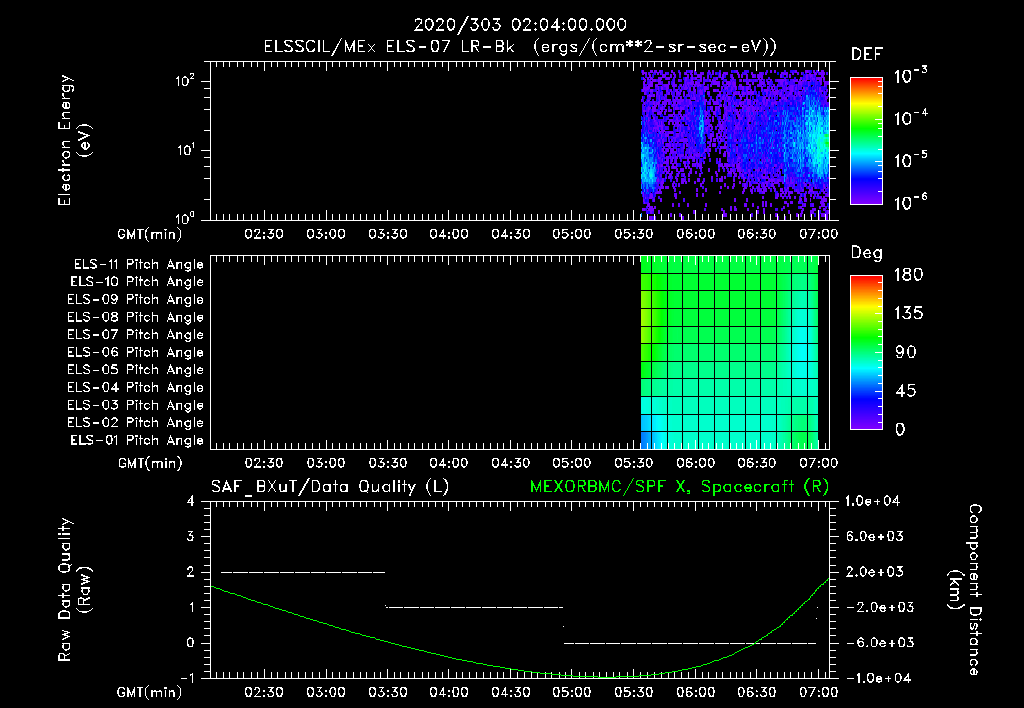This screenshot has height=708, width=1024.
Task: Click the ELS-04 Pitch Angle label
Action: pos(135,387)
